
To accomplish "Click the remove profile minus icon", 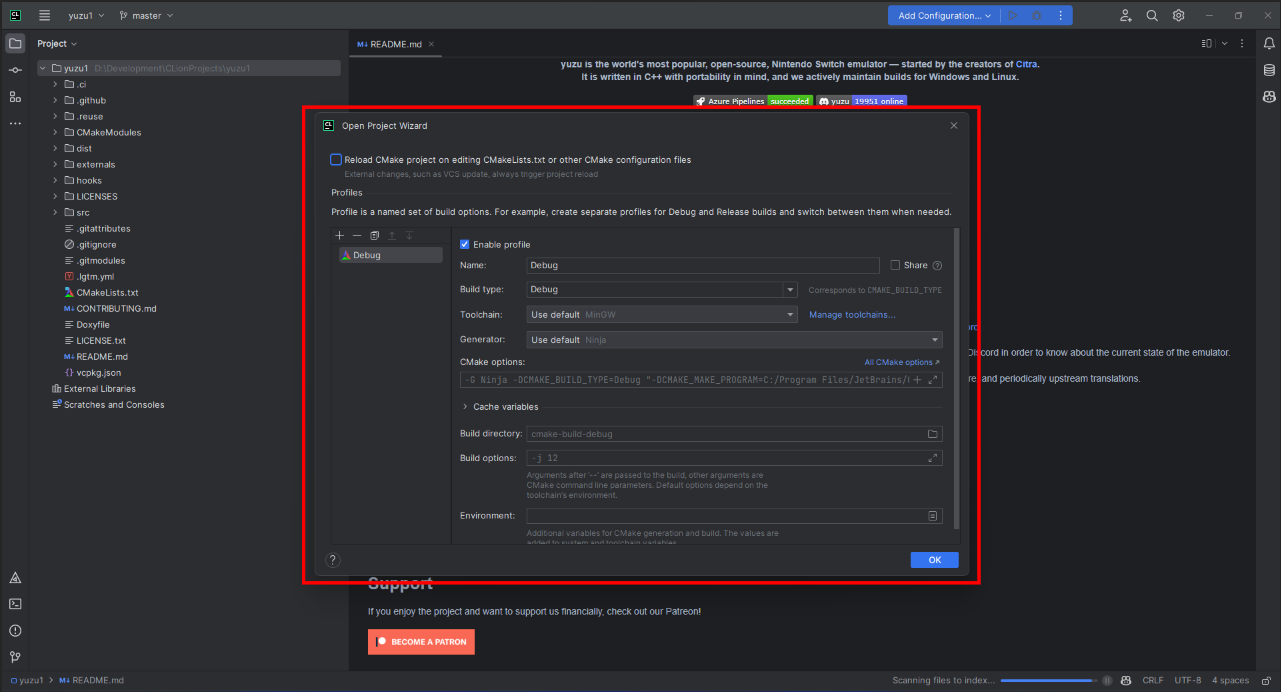I will 357,235.
